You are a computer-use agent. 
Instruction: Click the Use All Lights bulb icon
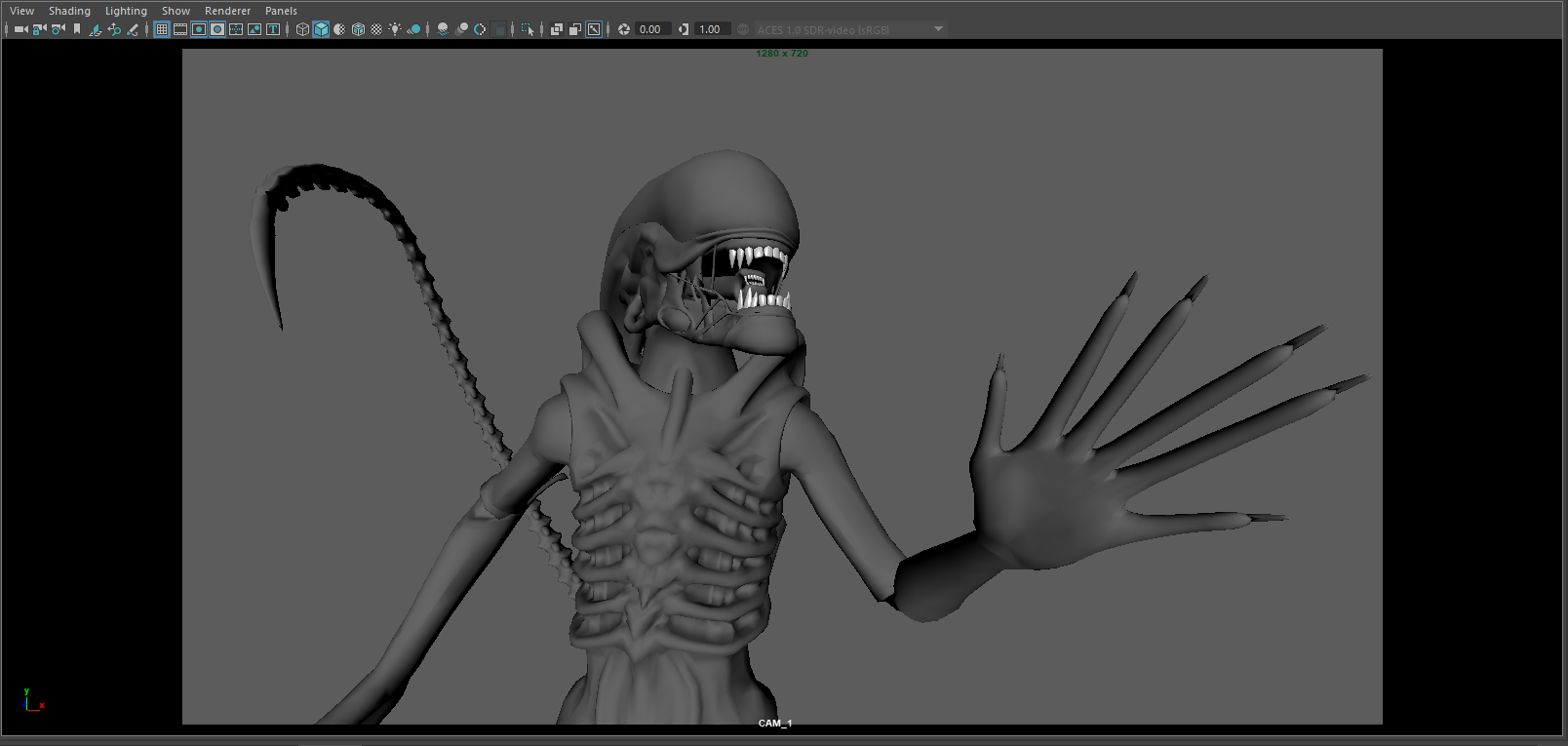pos(395,29)
